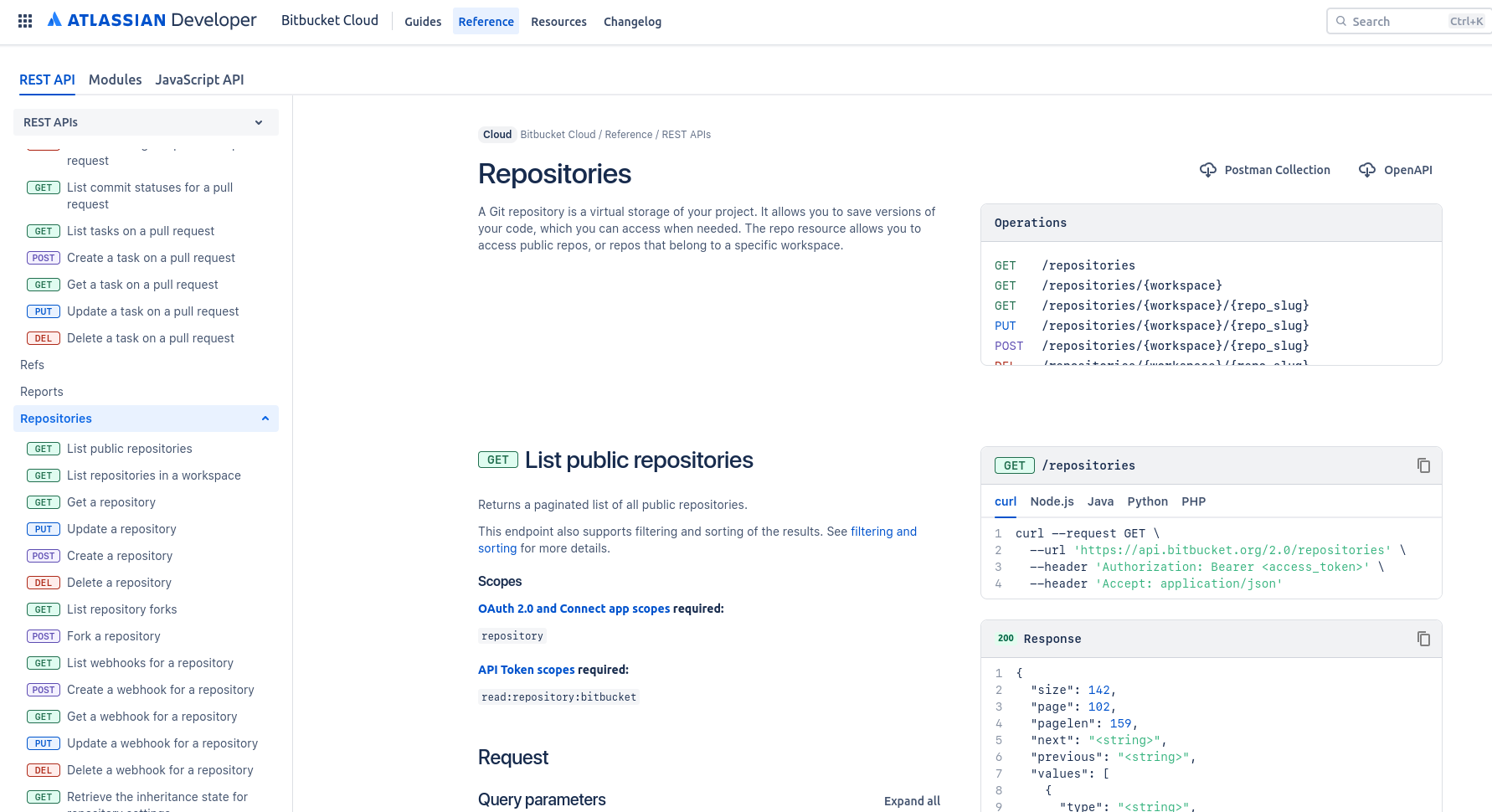Open Get a webhook for a repository
This screenshot has width=1492, height=812.
tap(152, 717)
